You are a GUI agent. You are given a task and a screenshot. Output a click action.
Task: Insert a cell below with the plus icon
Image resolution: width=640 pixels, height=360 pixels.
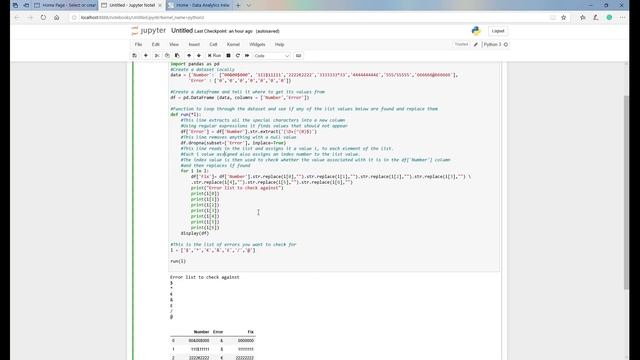coord(146,56)
